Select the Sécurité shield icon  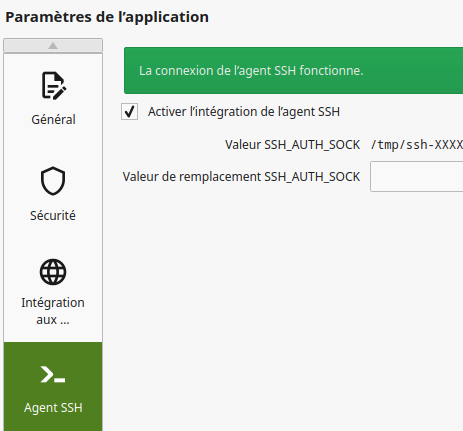pyautogui.click(x=53, y=181)
